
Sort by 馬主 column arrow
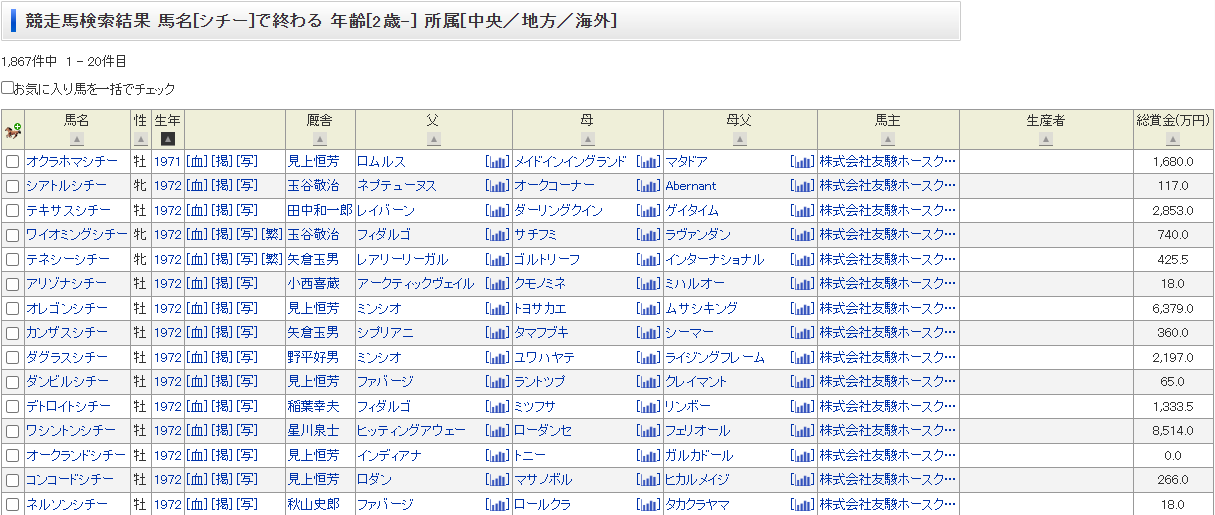887,139
